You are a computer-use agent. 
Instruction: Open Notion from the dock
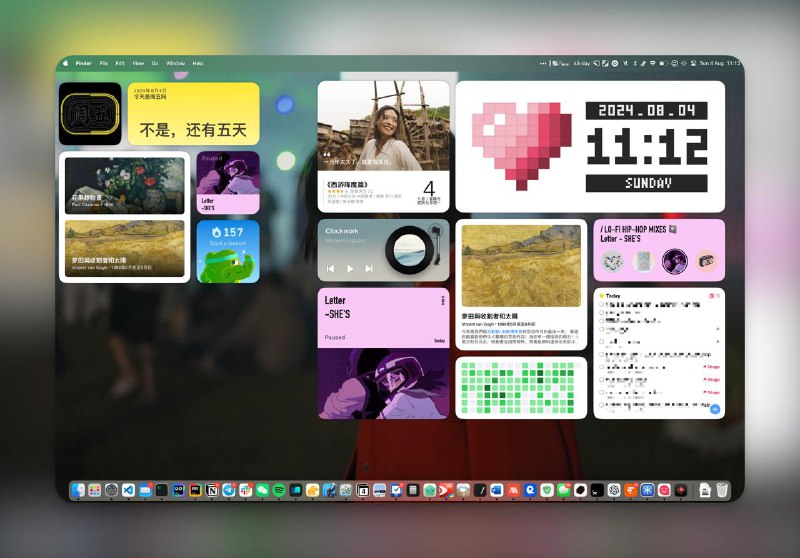click(x=212, y=490)
